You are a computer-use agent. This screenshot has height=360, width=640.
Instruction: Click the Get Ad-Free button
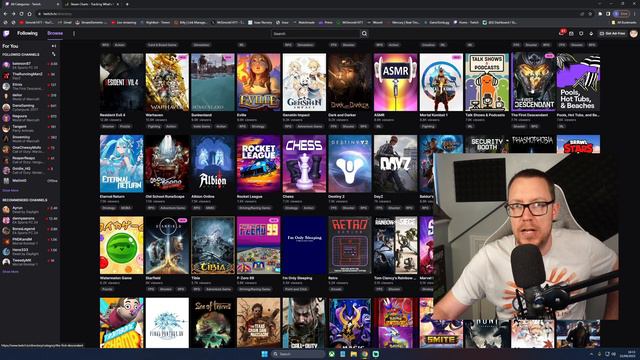[x=613, y=33]
